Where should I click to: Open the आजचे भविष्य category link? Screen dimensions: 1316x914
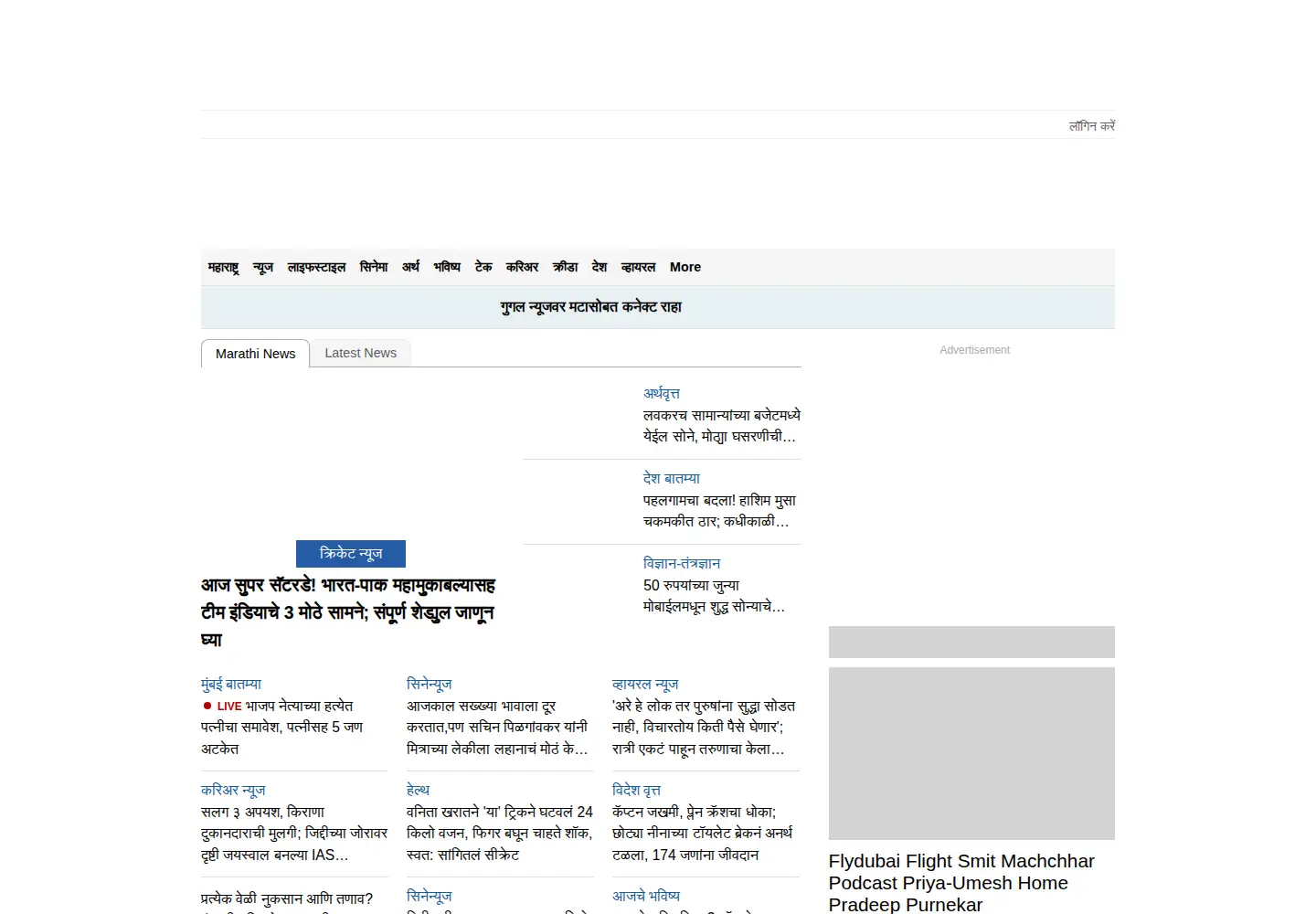point(646,896)
